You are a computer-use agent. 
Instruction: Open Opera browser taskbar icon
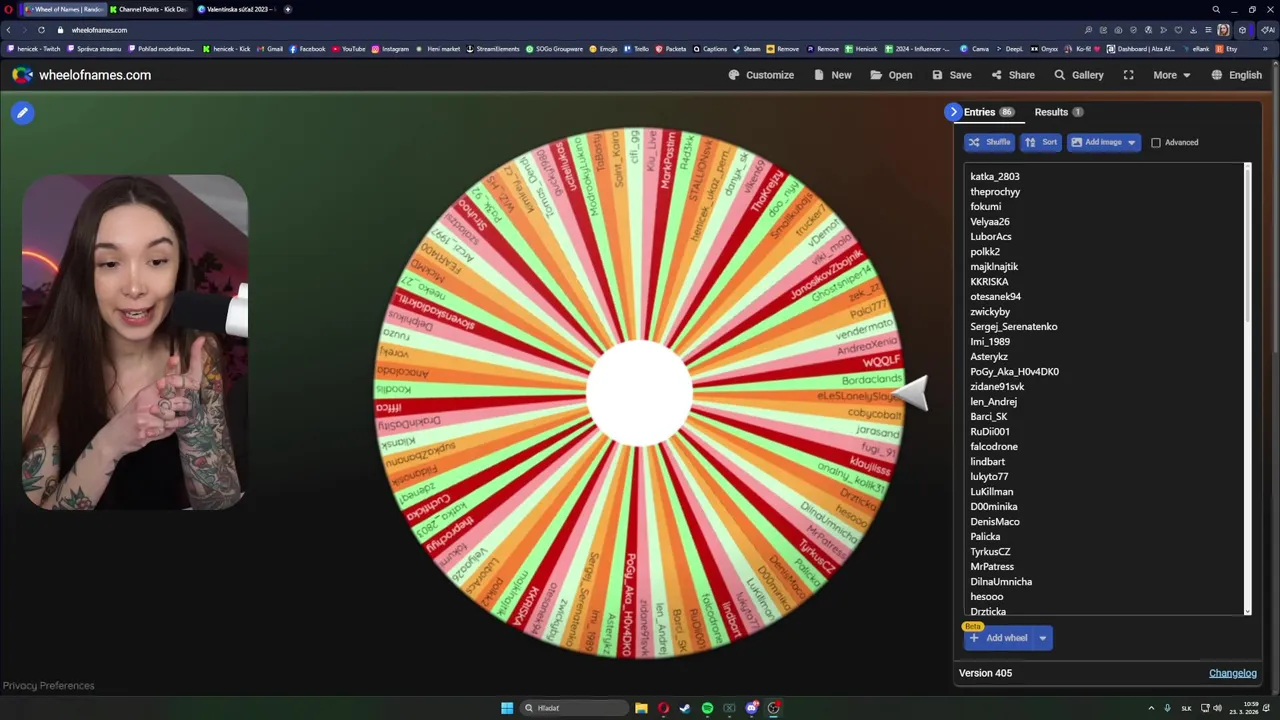(663, 708)
